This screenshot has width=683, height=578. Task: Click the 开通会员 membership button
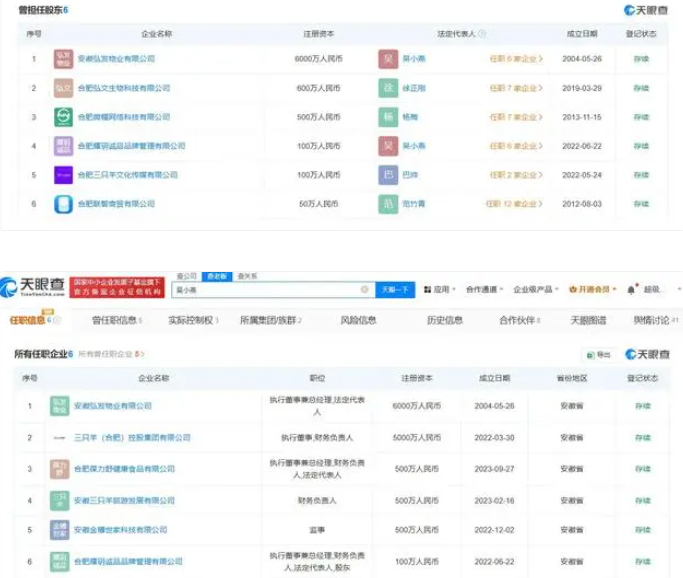coord(591,290)
